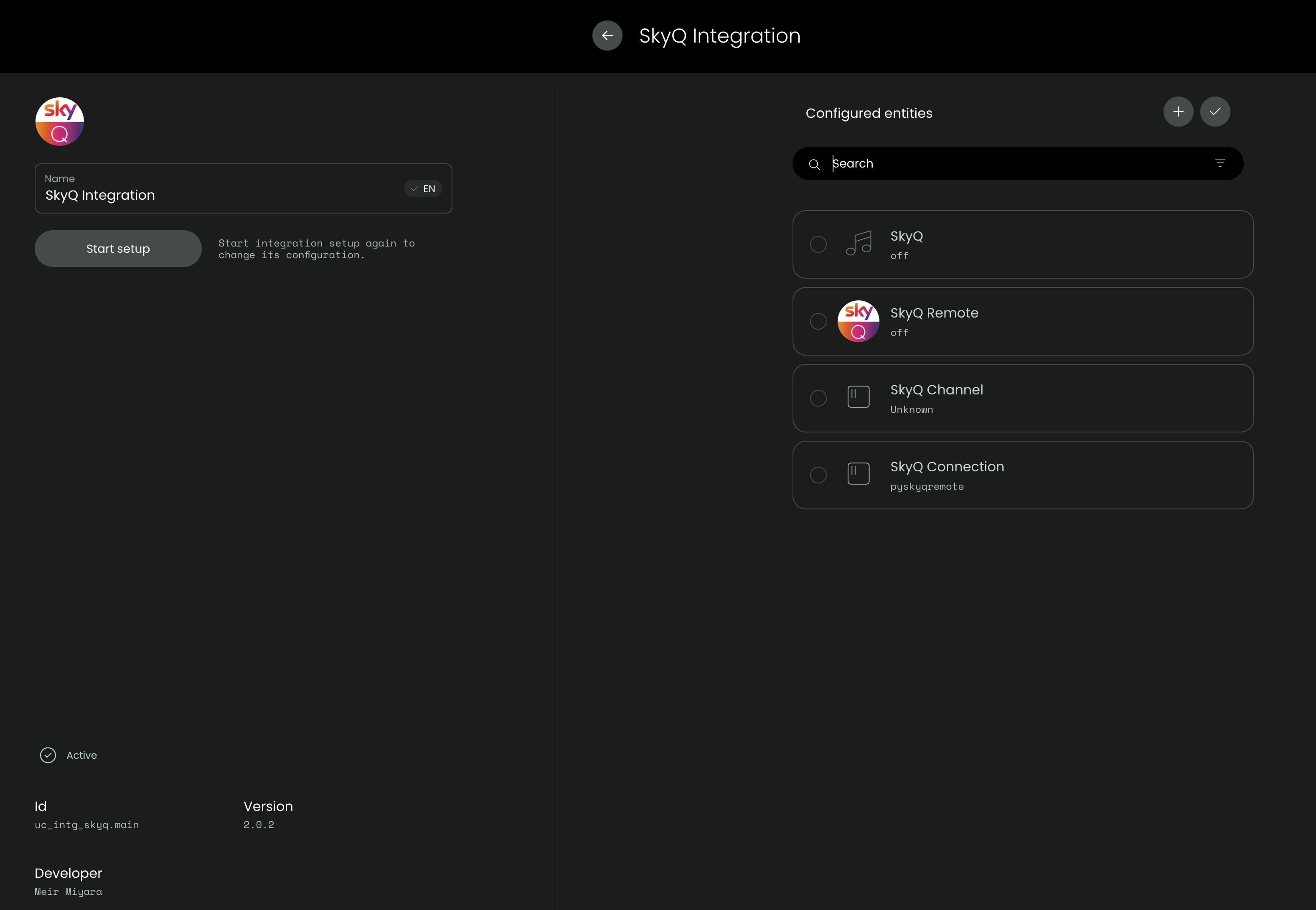The image size is (1316, 910).
Task: Focus the entity Search field
Action: point(1015,164)
